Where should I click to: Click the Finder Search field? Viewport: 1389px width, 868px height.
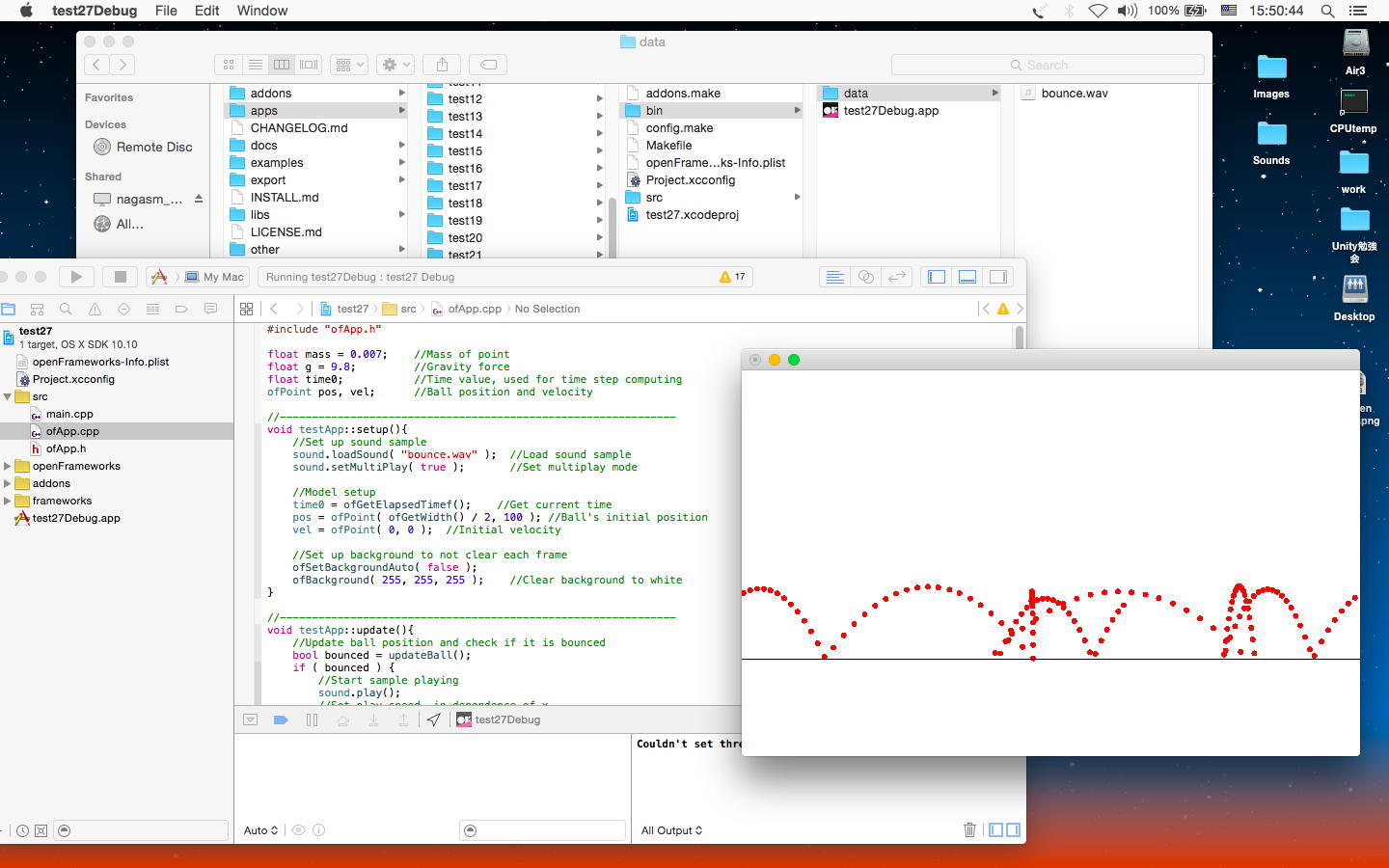1048,65
